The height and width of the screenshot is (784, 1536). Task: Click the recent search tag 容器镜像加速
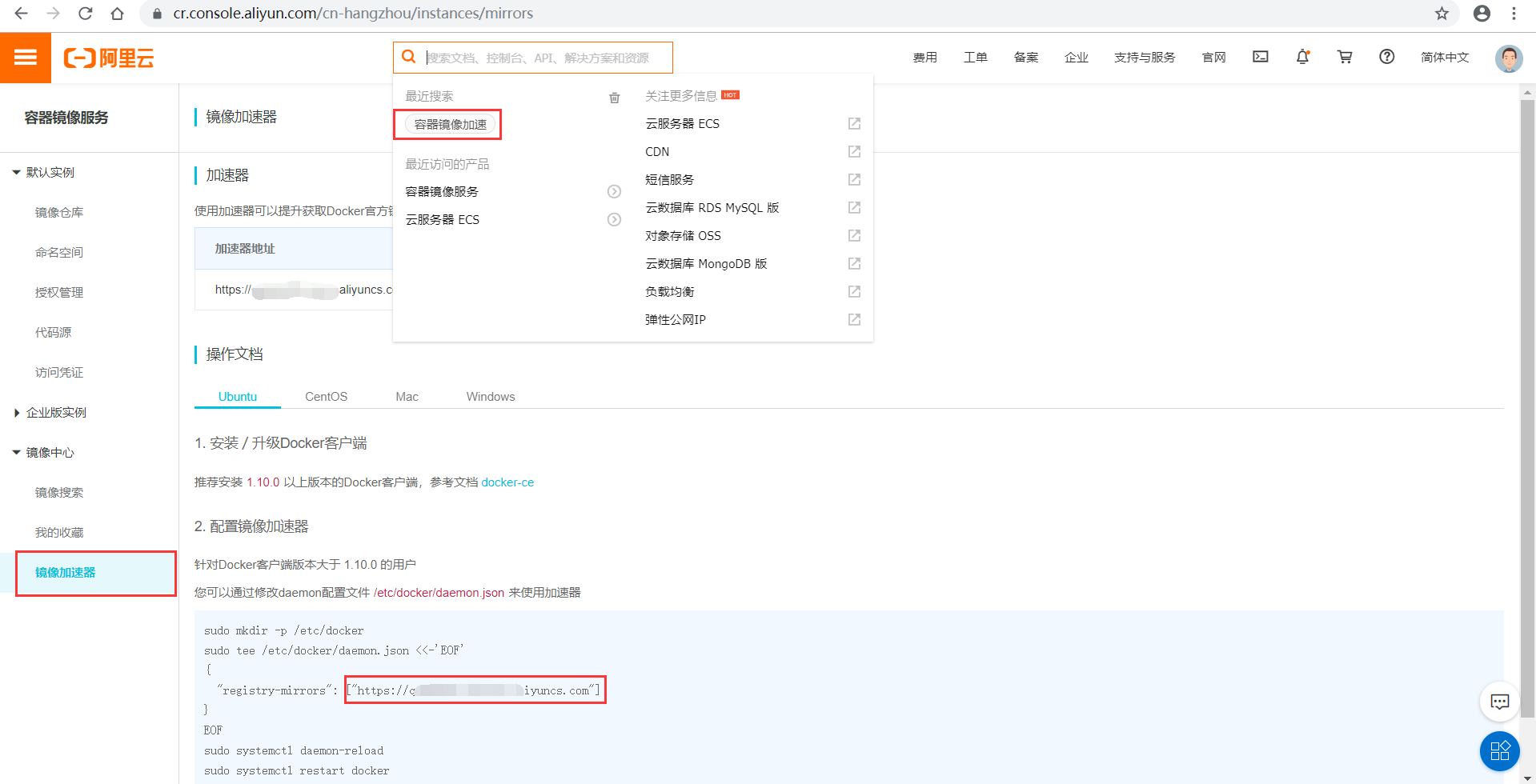click(x=450, y=124)
